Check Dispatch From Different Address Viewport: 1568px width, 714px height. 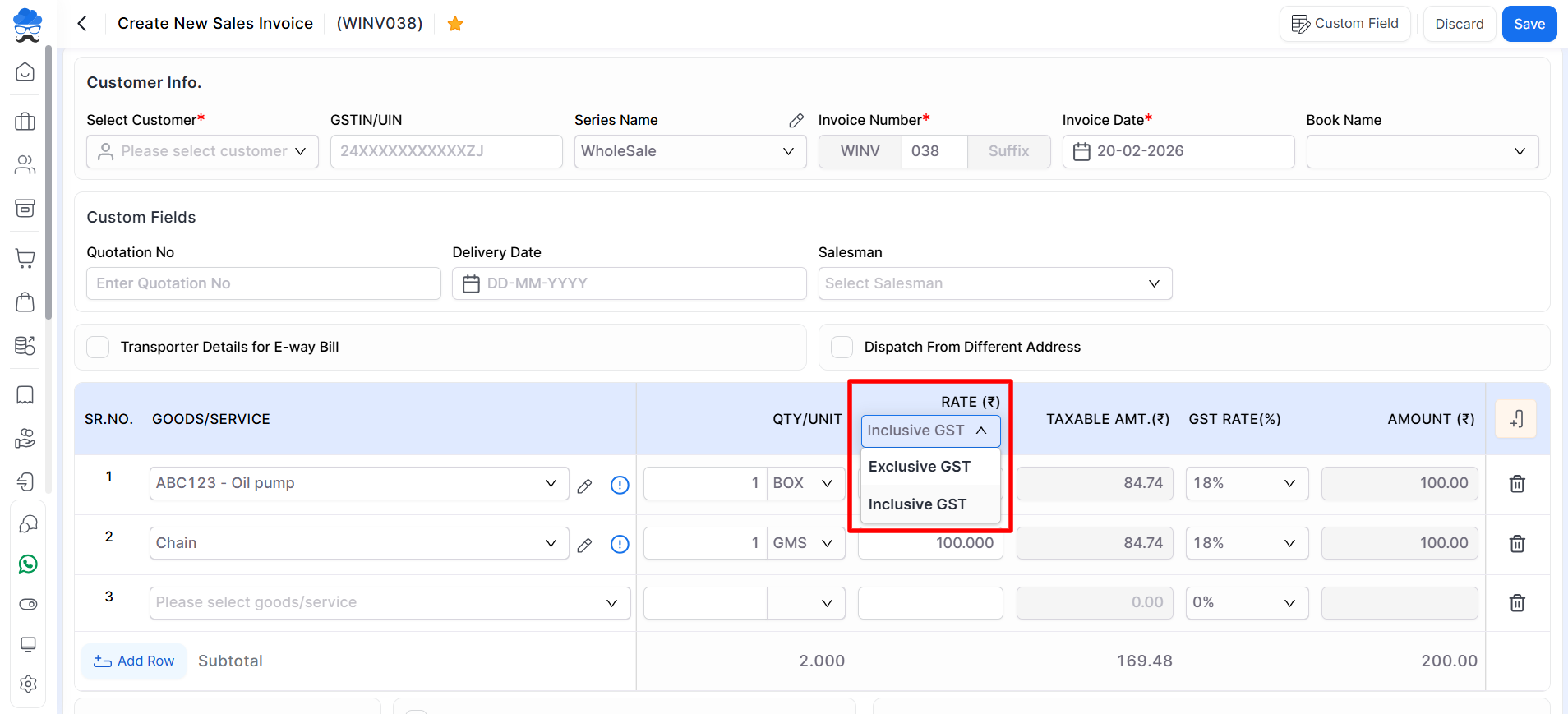[842, 347]
